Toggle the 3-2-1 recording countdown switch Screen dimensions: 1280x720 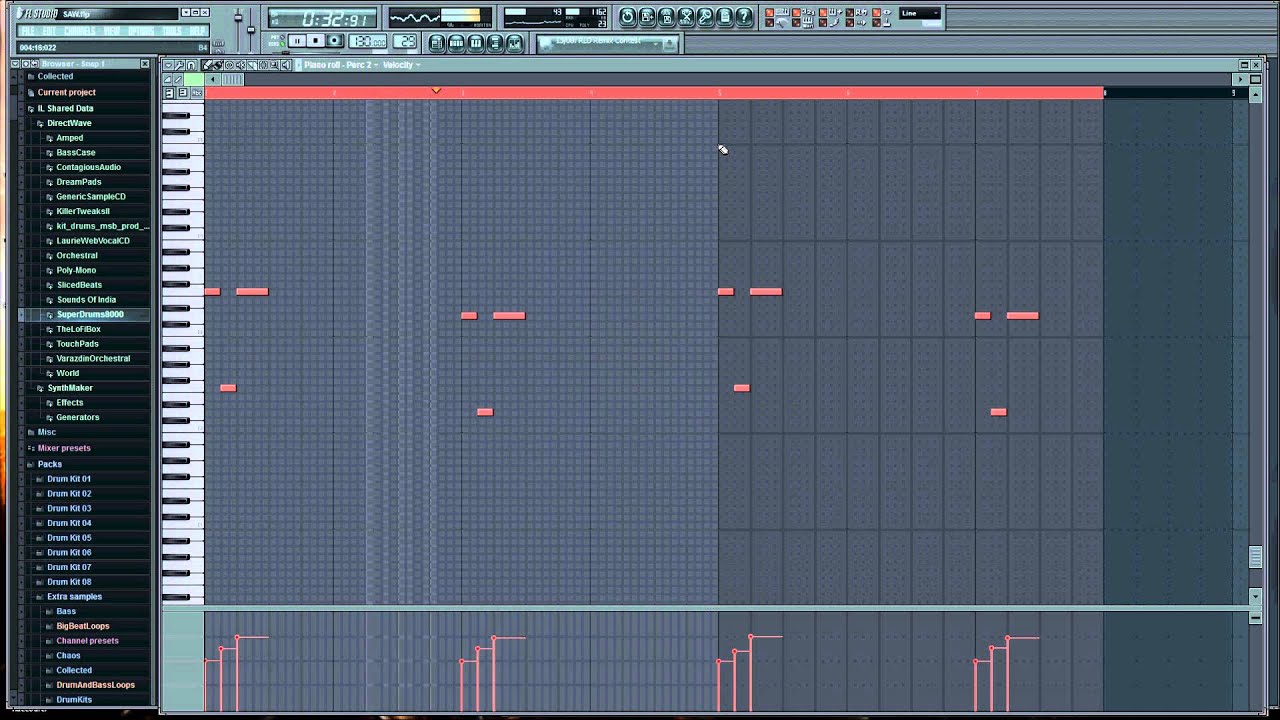pyautogui.click(x=796, y=13)
